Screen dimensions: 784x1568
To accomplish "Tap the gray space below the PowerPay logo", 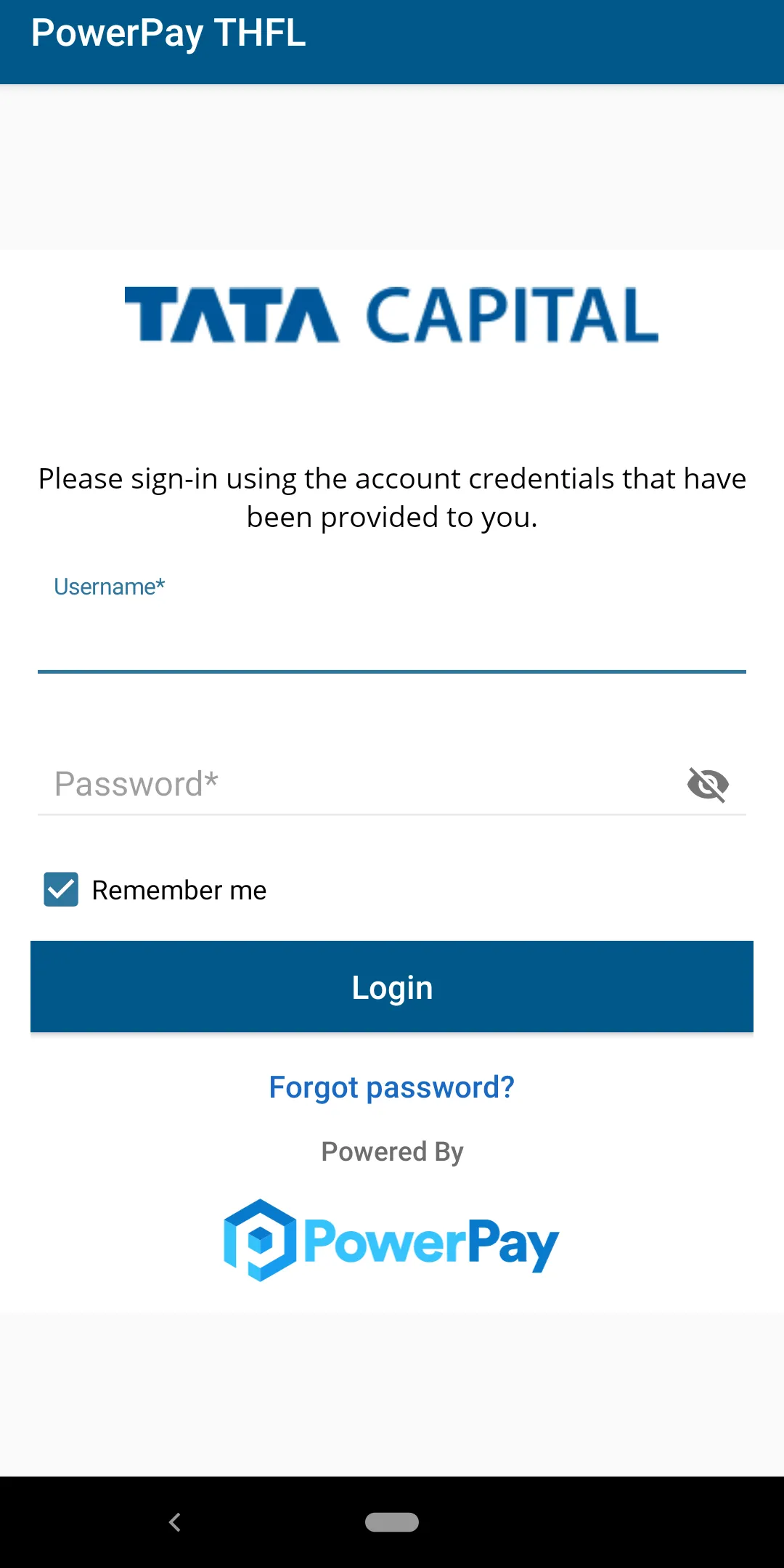I will pyautogui.click(x=392, y=1394).
